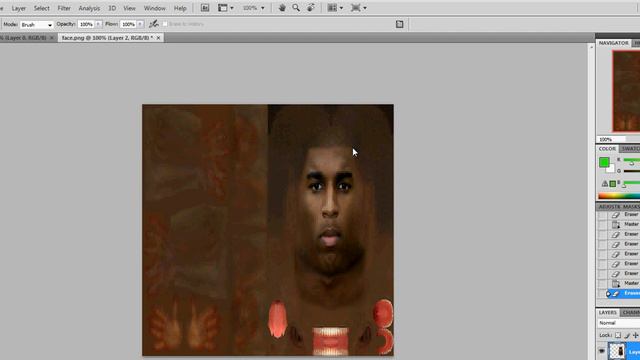This screenshot has height=360, width=640.
Task: Pick a color from the spectrum ramp
Action: (x=619, y=196)
